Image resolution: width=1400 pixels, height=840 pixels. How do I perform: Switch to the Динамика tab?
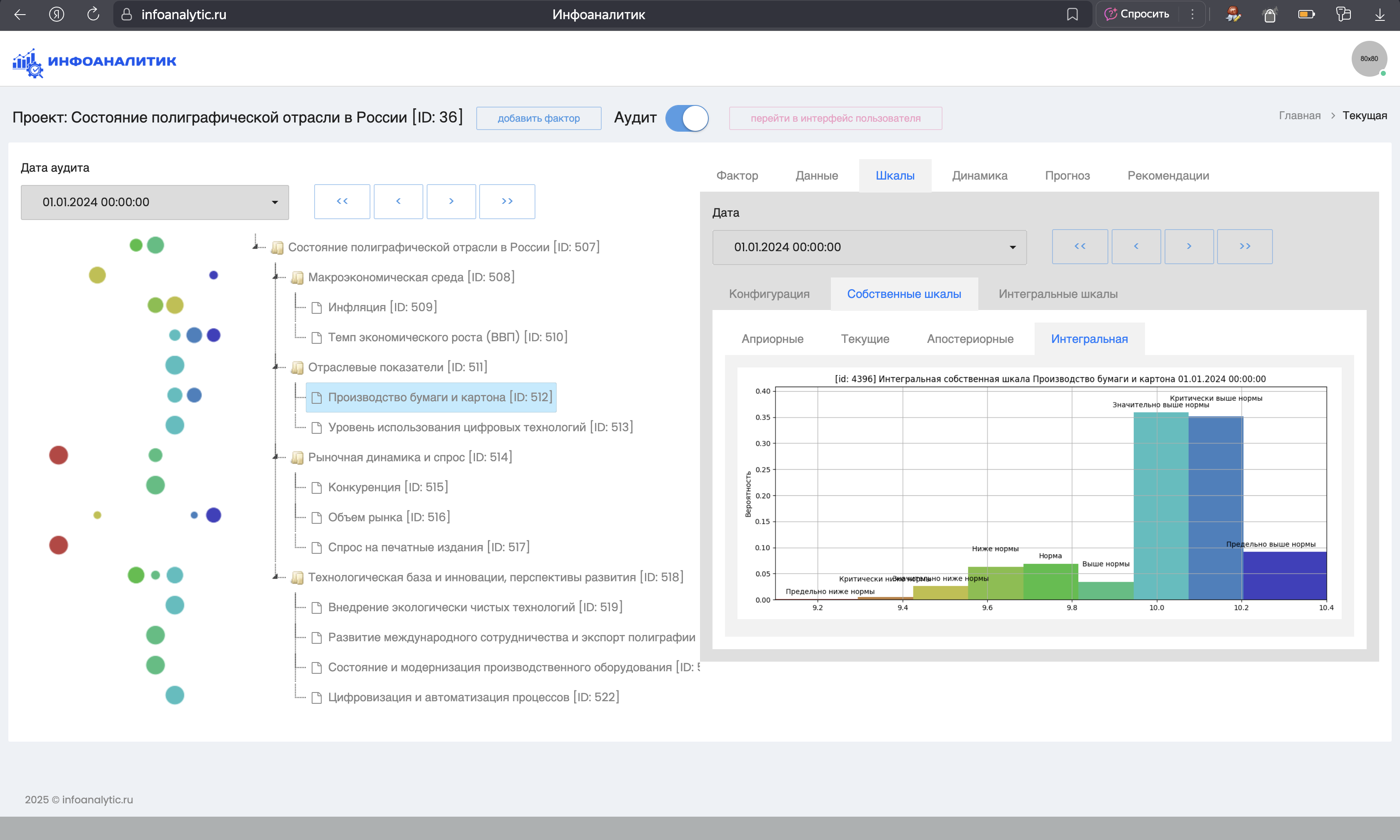click(979, 176)
